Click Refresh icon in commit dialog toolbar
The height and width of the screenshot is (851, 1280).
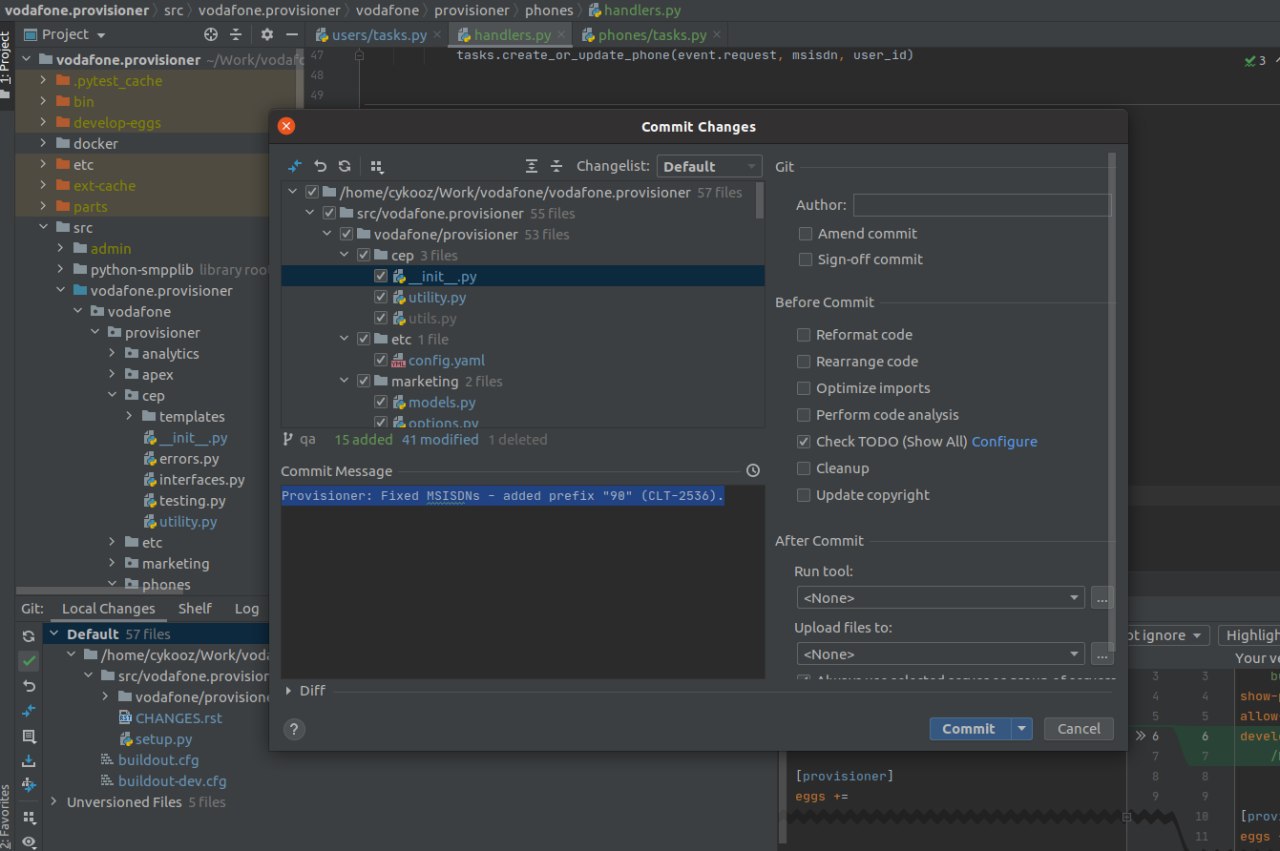345,166
